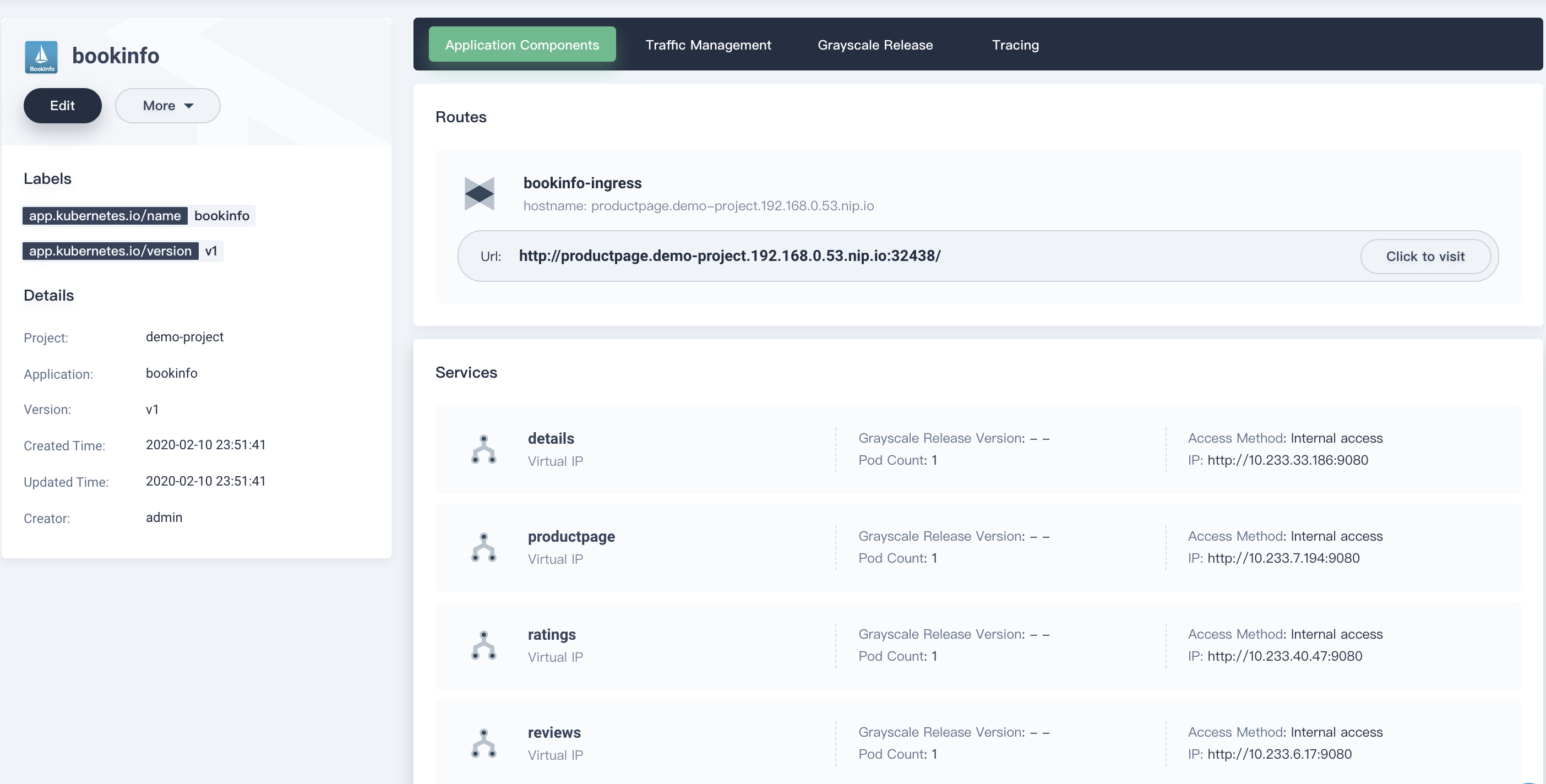Go to the Tracing tab
This screenshot has height=784, width=1546.
click(x=1015, y=45)
